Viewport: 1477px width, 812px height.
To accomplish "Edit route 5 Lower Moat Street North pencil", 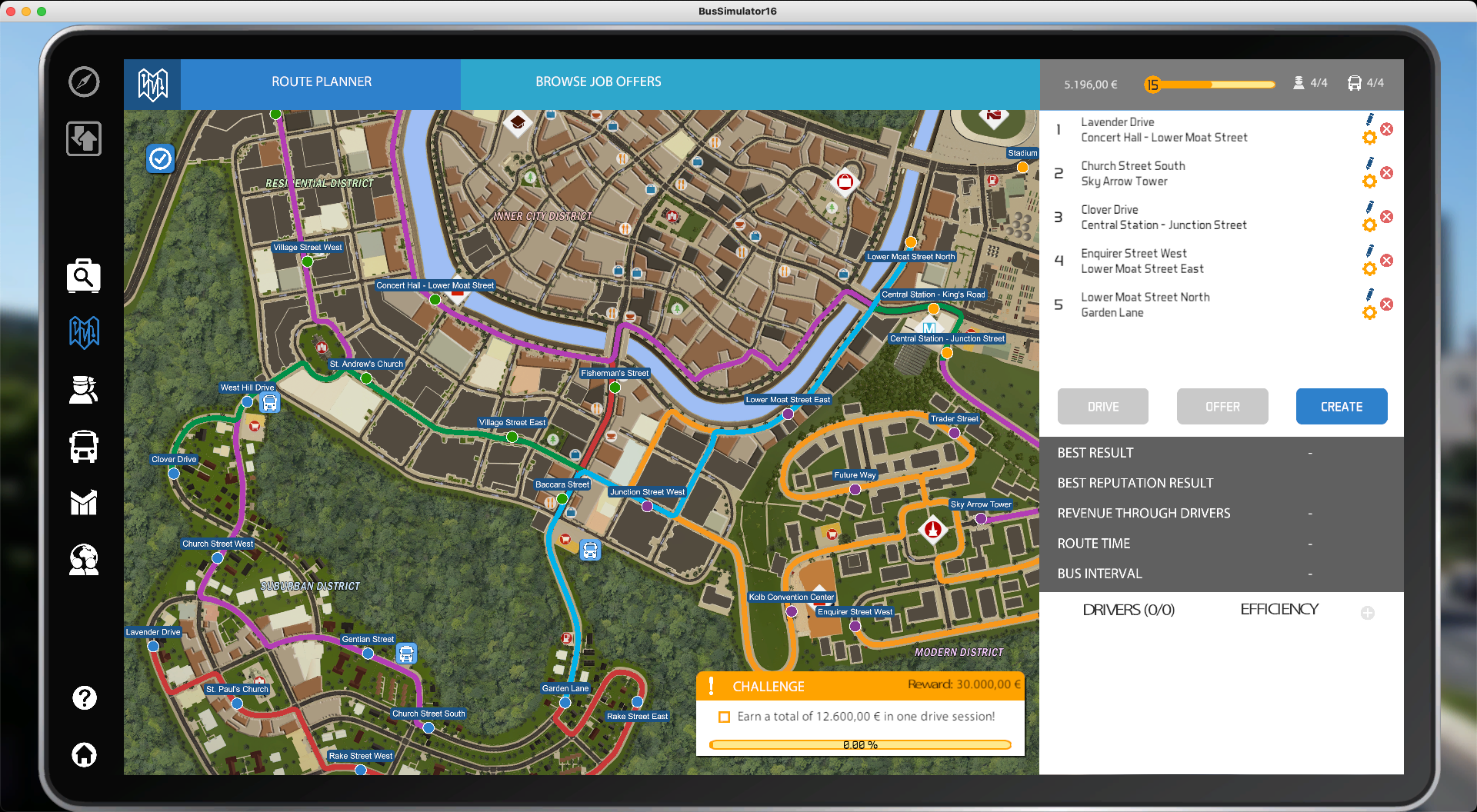I will [1370, 295].
